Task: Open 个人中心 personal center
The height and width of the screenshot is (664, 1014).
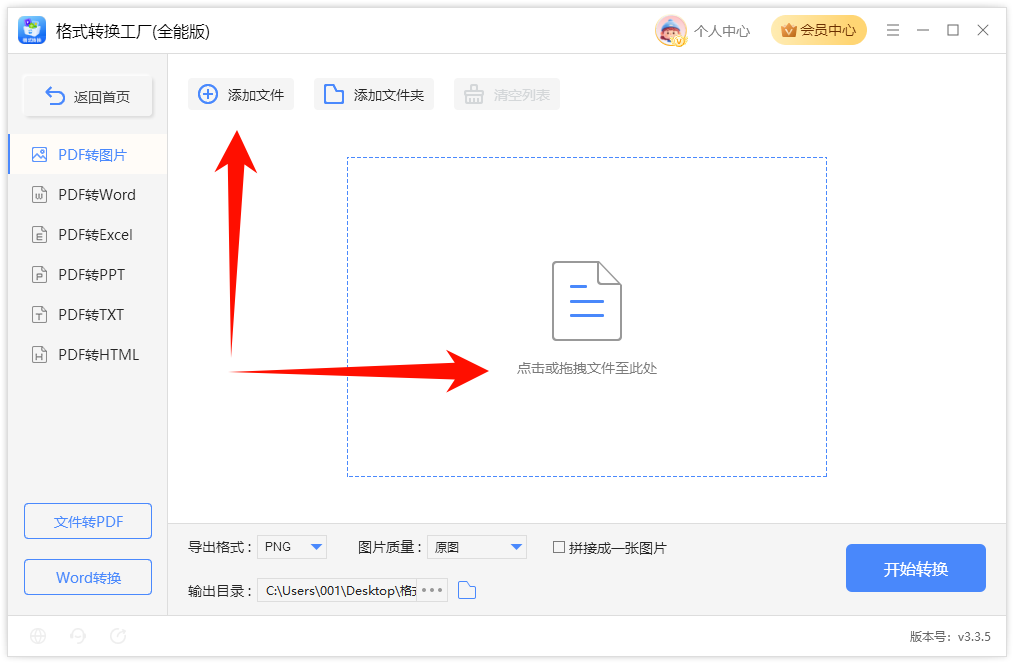Action: tap(722, 31)
